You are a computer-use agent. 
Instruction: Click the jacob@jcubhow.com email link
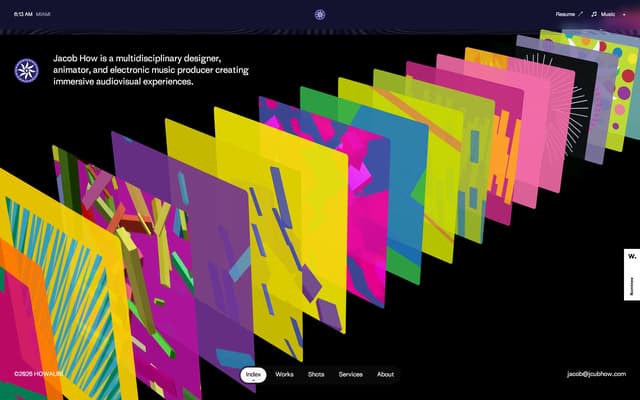pyautogui.click(x=596, y=374)
